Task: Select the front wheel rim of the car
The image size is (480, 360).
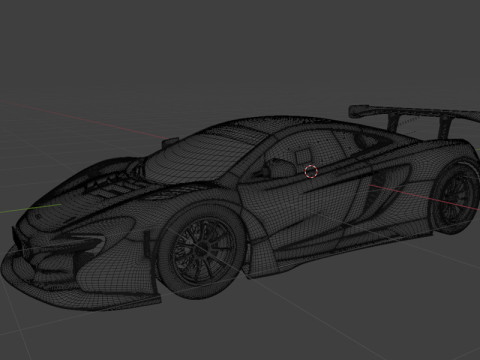Action: [203, 252]
